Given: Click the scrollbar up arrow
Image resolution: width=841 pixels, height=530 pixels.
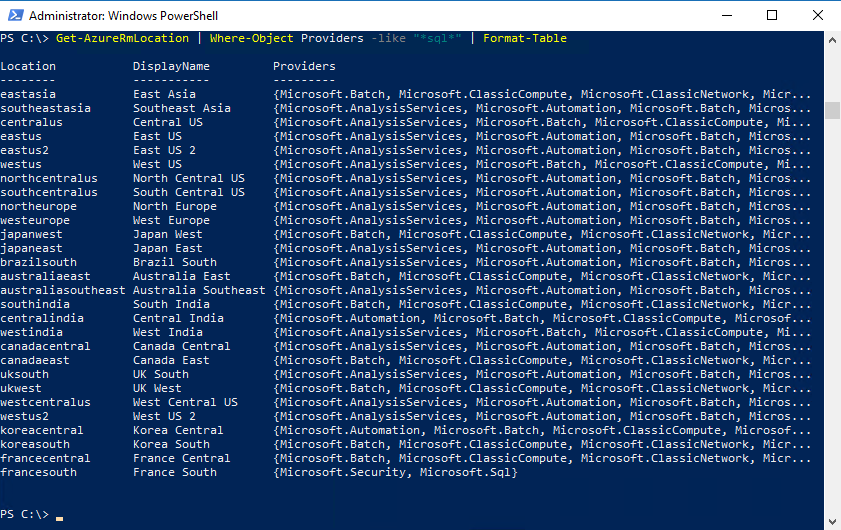Looking at the screenshot, I should (x=832, y=39).
